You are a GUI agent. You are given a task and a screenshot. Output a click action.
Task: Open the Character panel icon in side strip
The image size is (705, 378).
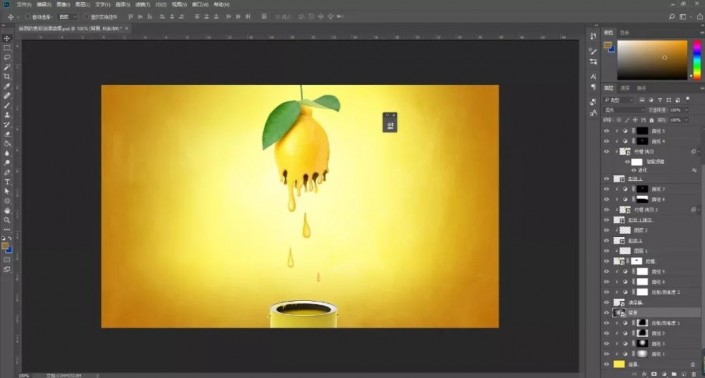(x=593, y=77)
